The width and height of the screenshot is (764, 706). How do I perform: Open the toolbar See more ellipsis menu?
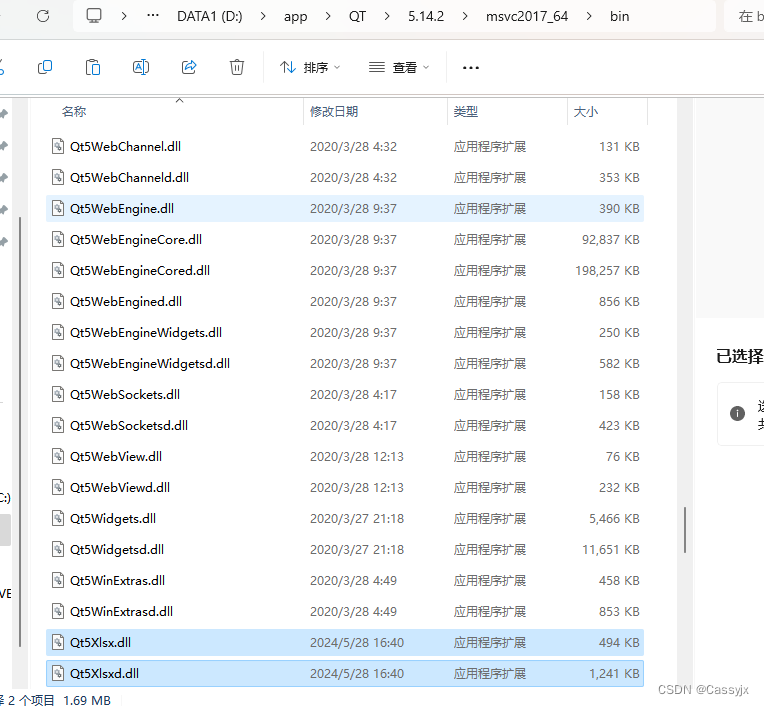(471, 67)
